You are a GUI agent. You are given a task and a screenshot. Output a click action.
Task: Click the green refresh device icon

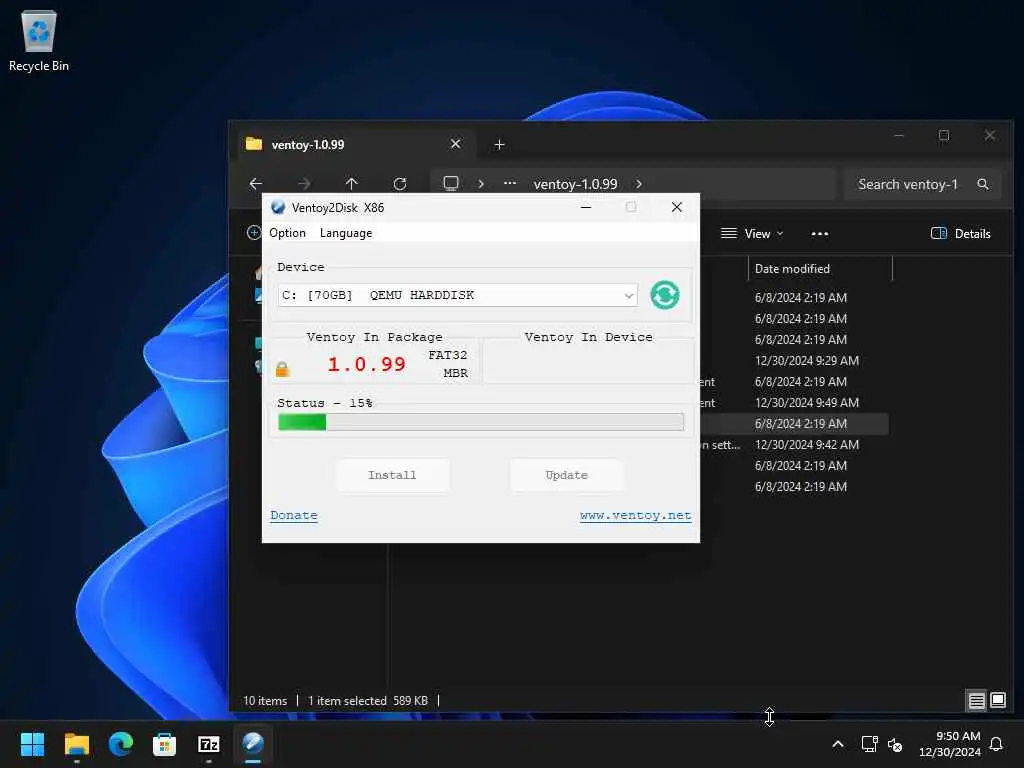coord(664,295)
